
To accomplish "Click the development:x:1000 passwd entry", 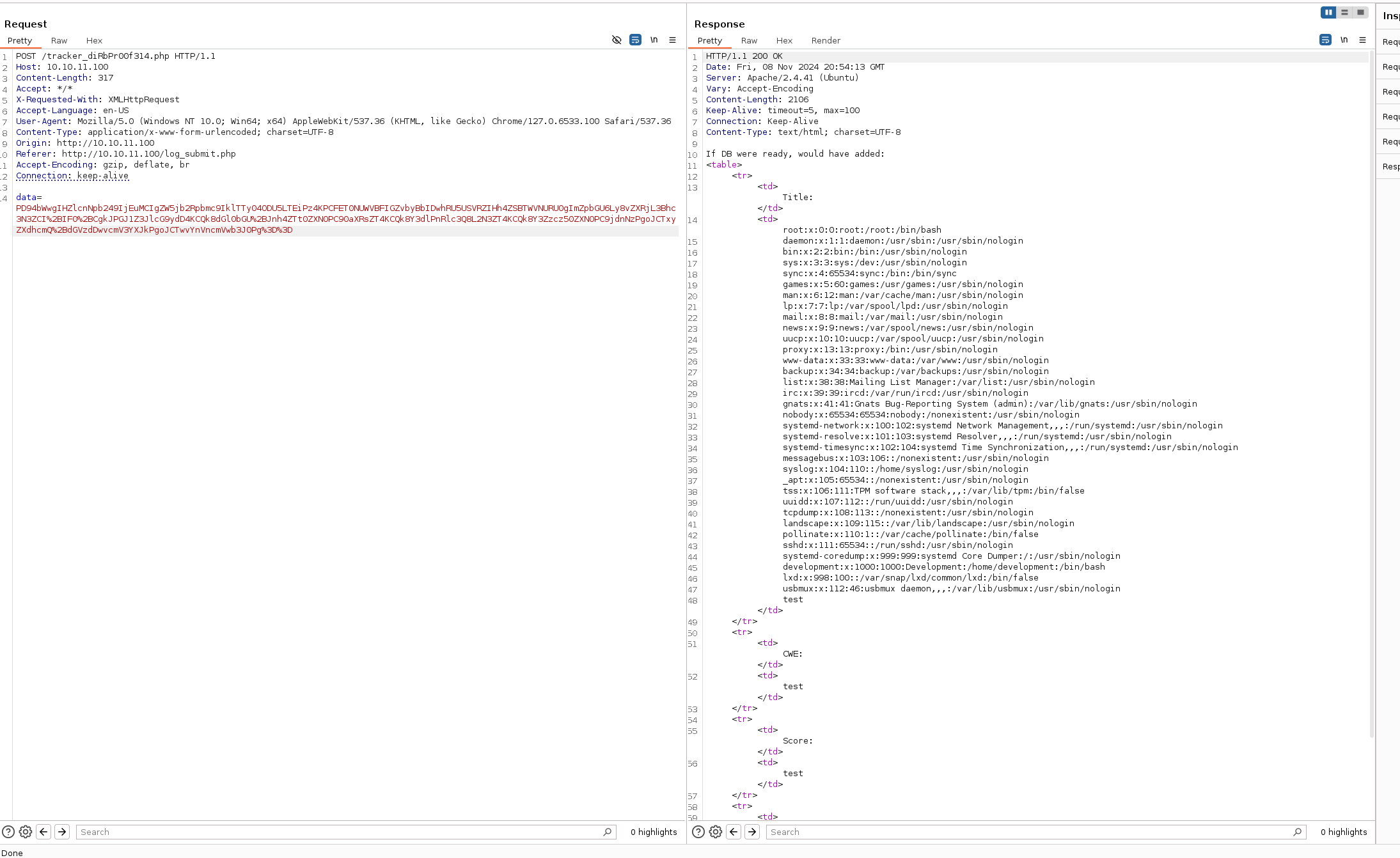I will [944, 566].
